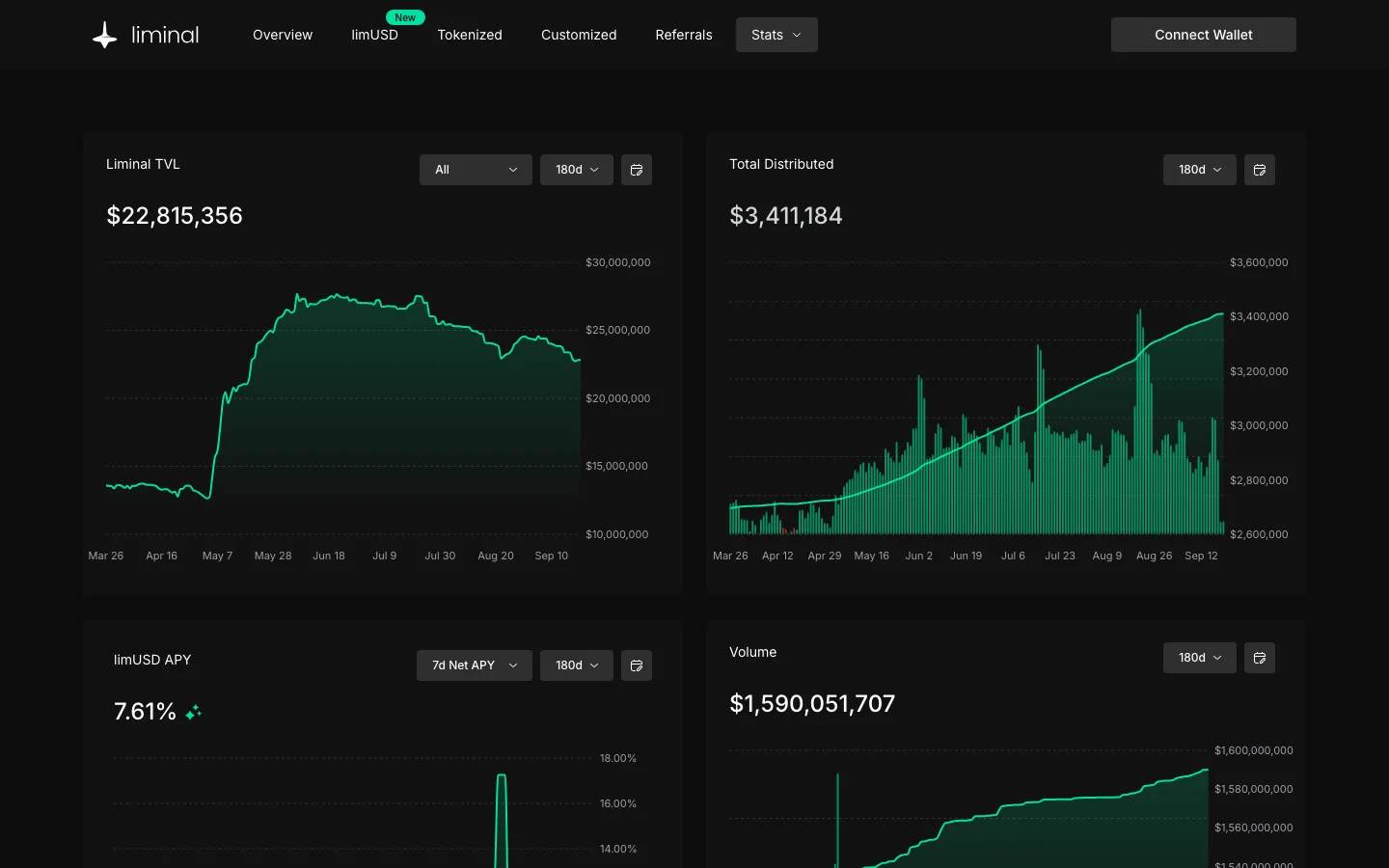Change the 180d range on limUSD APY

[x=577, y=665]
